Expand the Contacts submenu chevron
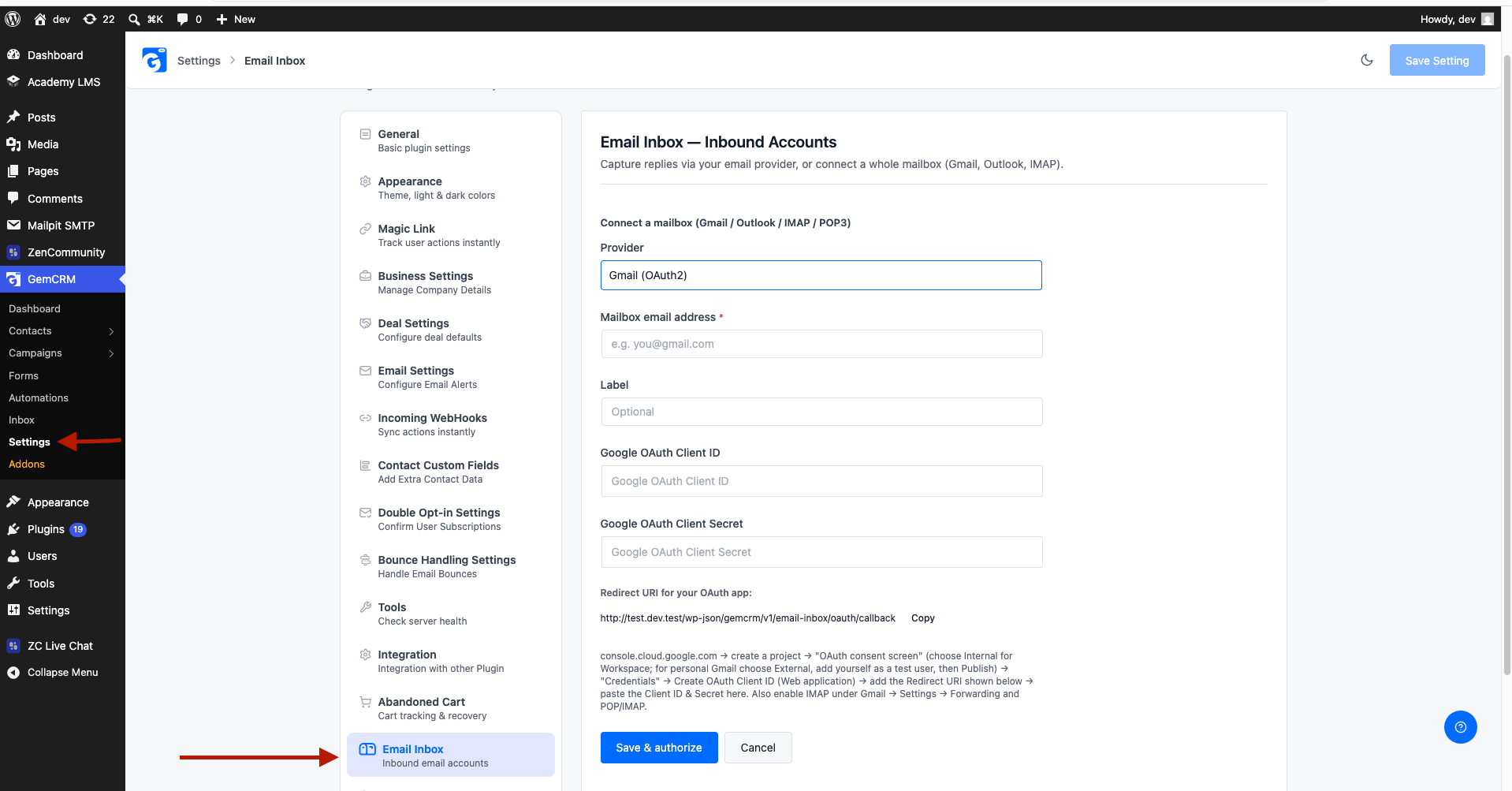 coord(111,331)
